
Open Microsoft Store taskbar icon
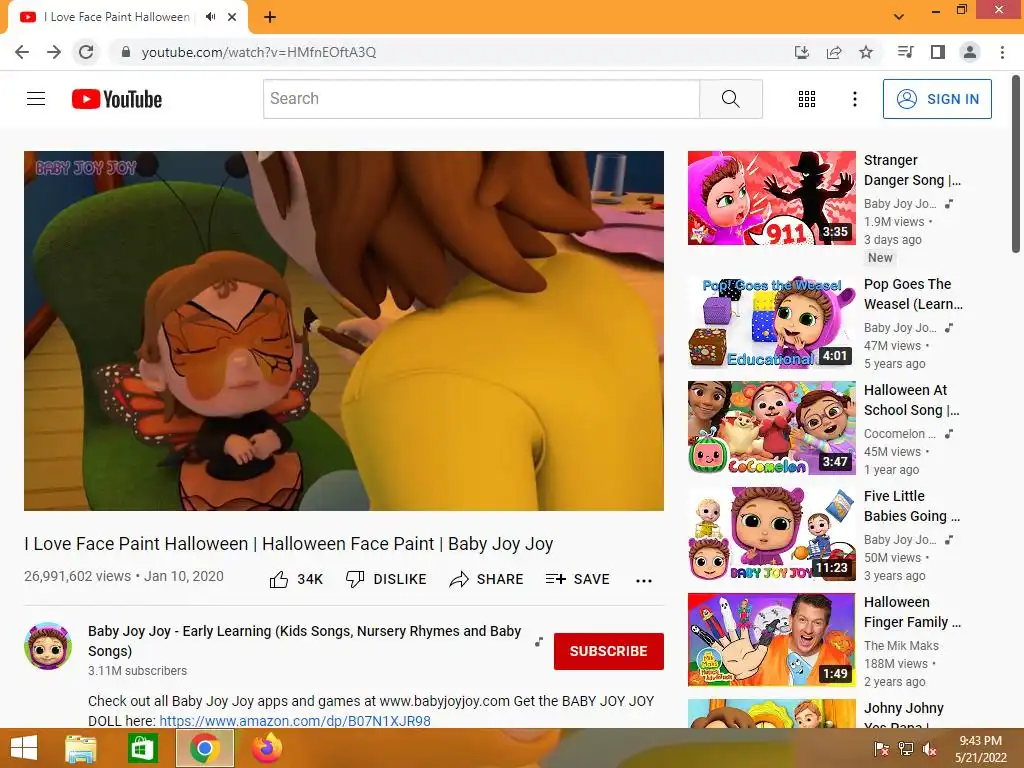coord(142,748)
